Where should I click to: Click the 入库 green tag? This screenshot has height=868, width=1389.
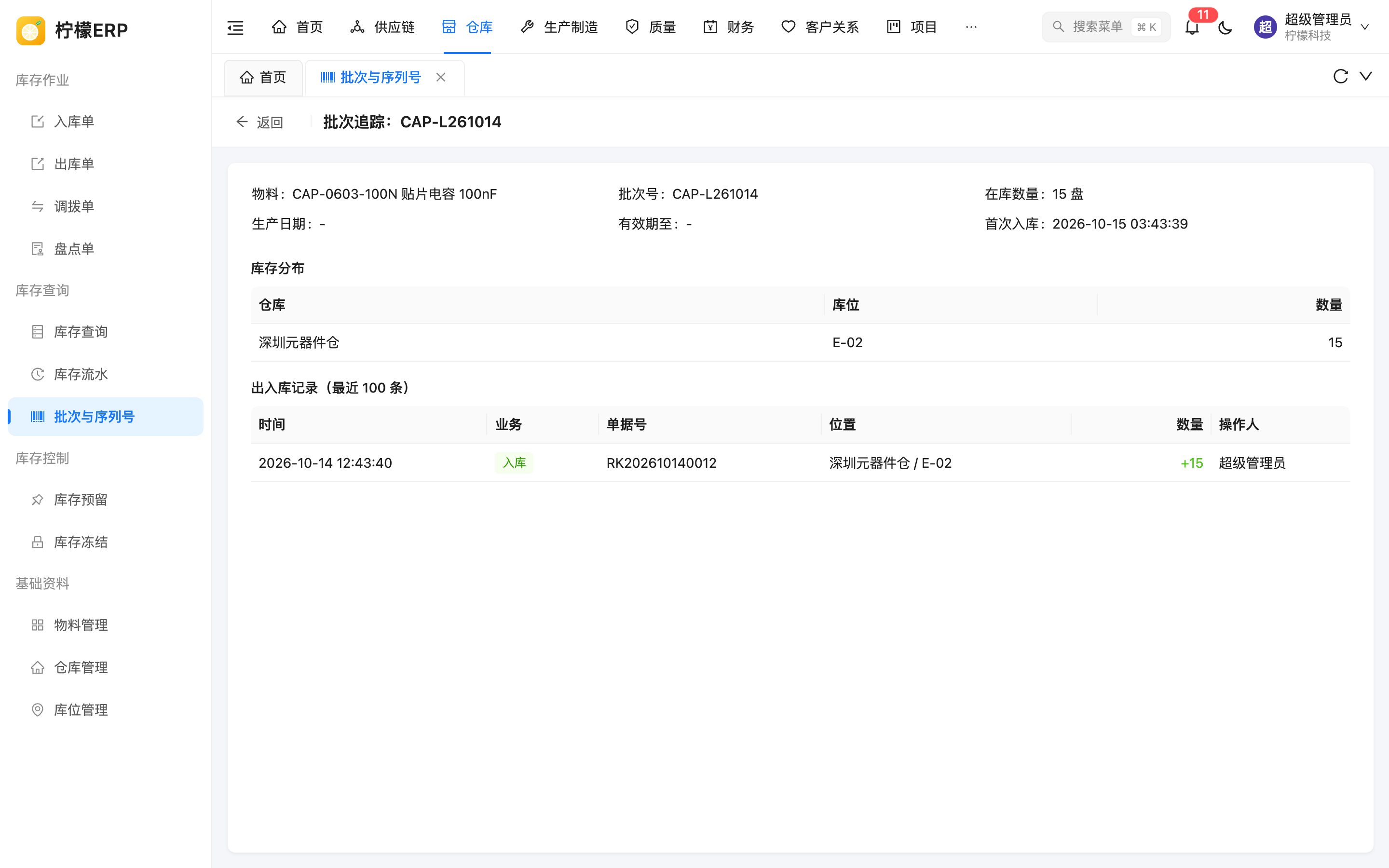click(x=514, y=463)
